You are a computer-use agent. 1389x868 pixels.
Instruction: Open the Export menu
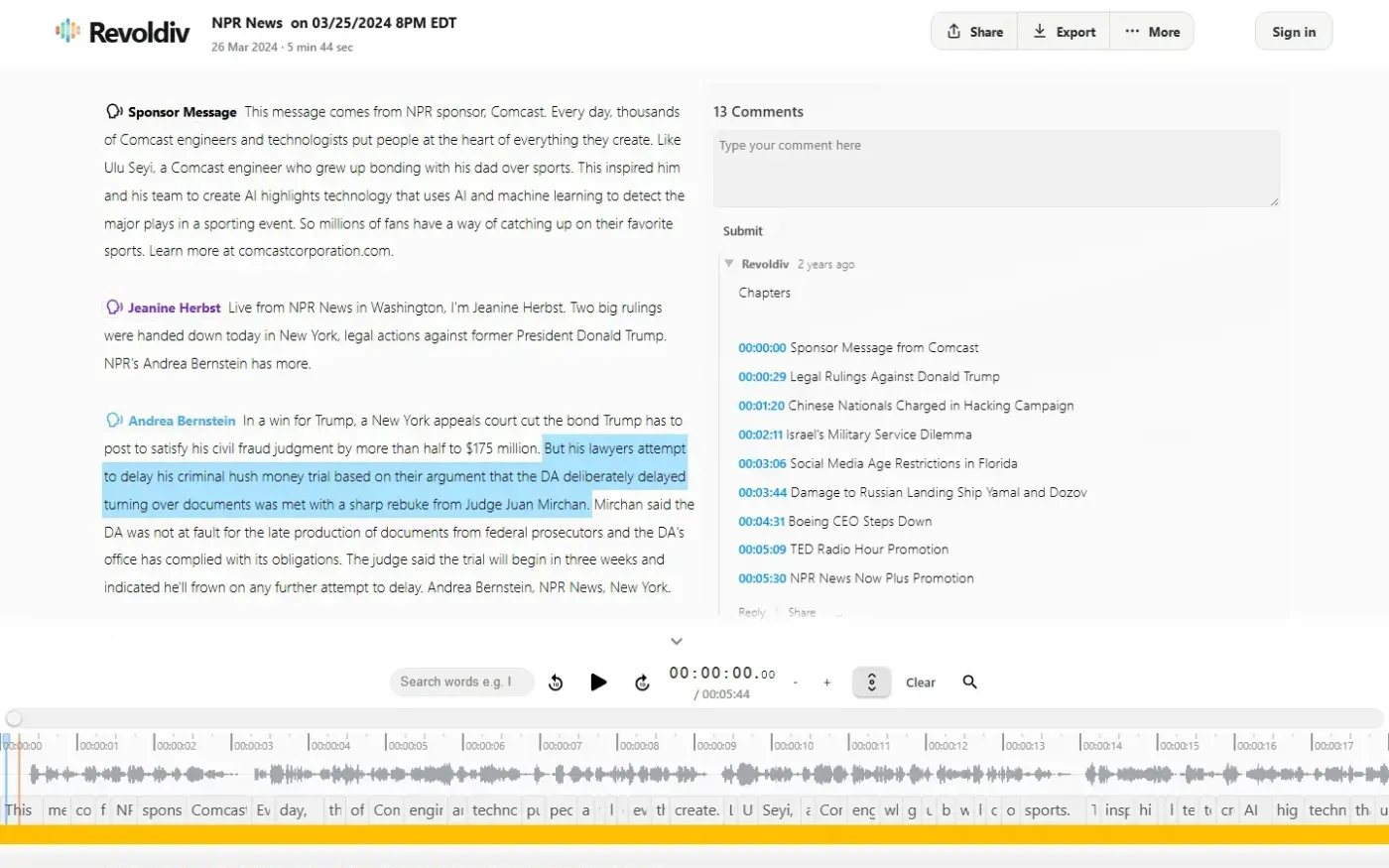pos(1064,32)
